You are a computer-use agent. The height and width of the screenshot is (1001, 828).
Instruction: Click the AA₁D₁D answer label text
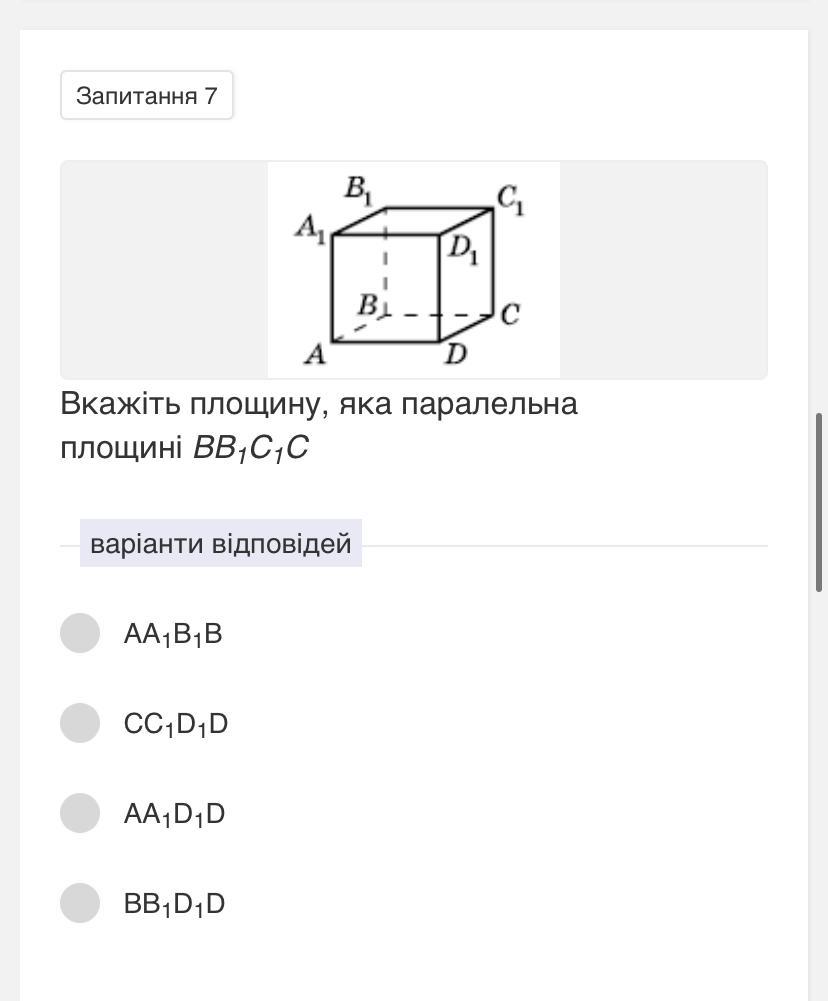[174, 815]
